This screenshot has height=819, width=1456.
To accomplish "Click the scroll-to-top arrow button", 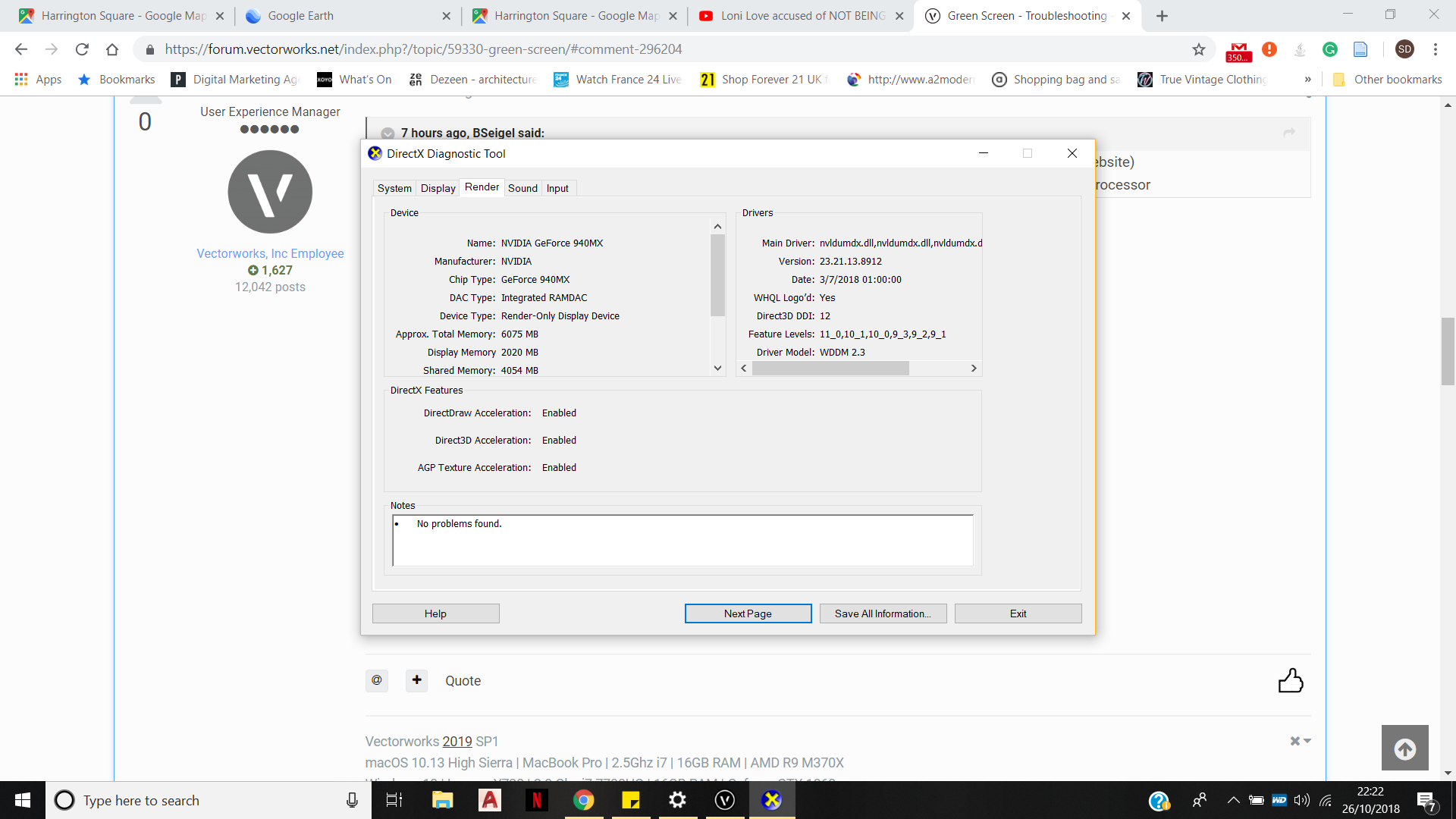I will click(x=1404, y=748).
